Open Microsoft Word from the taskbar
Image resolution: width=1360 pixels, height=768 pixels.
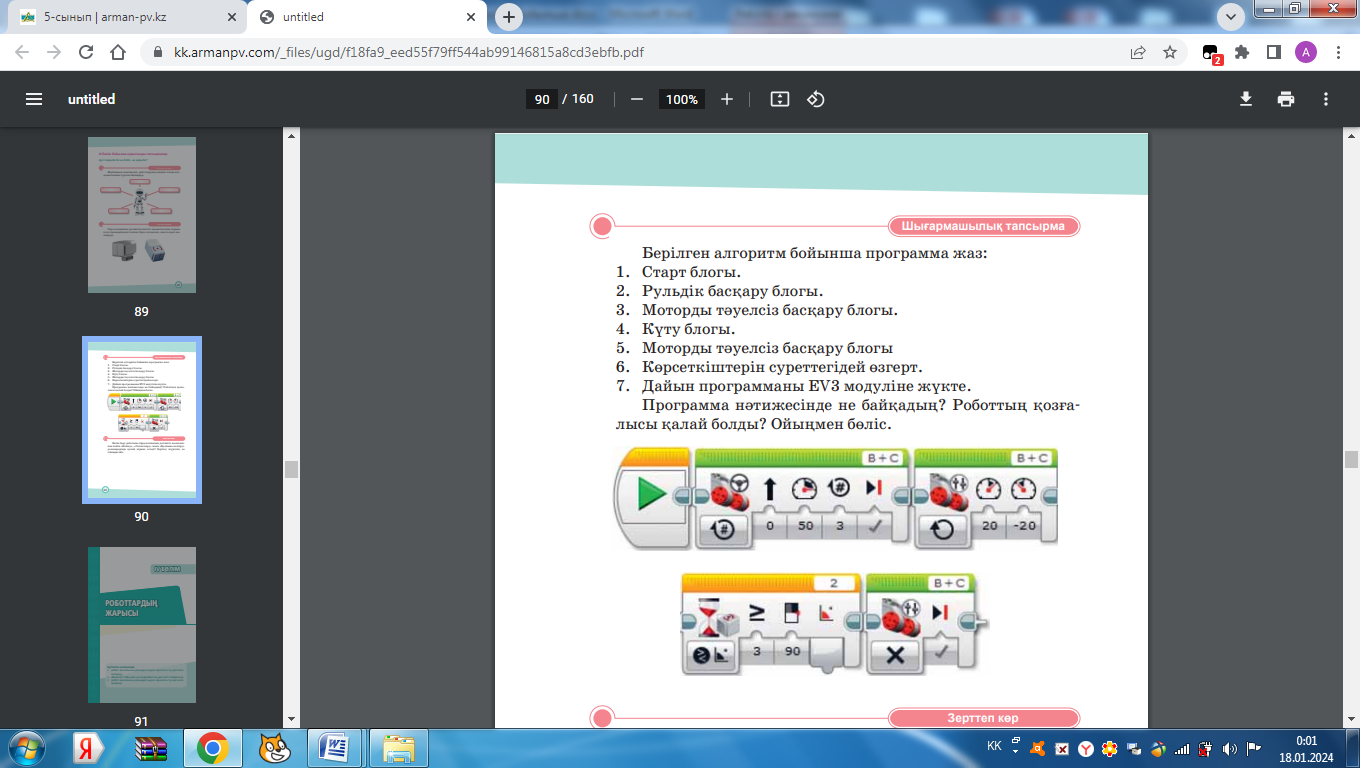tap(335, 748)
